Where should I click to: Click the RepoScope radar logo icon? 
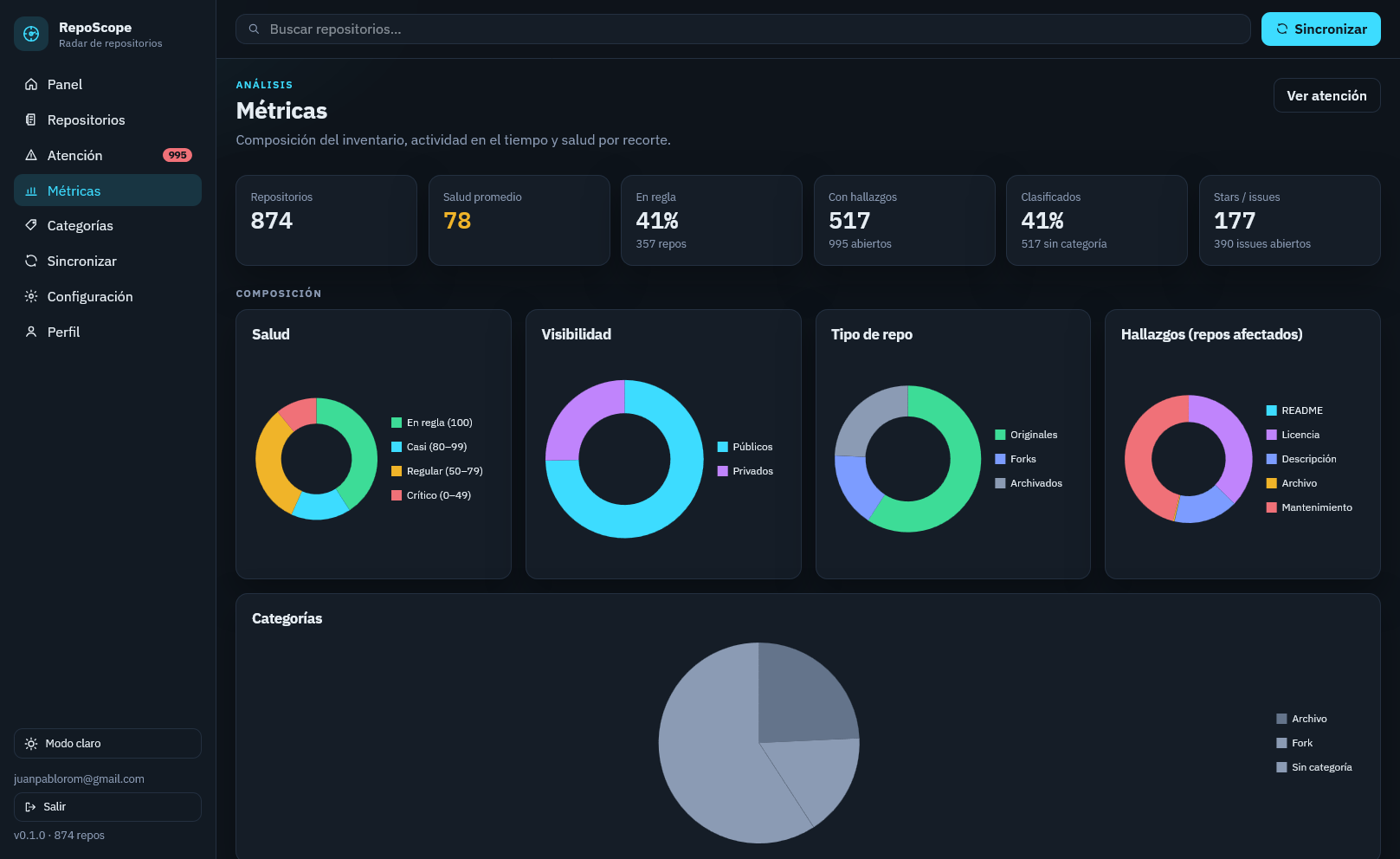(x=31, y=34)
